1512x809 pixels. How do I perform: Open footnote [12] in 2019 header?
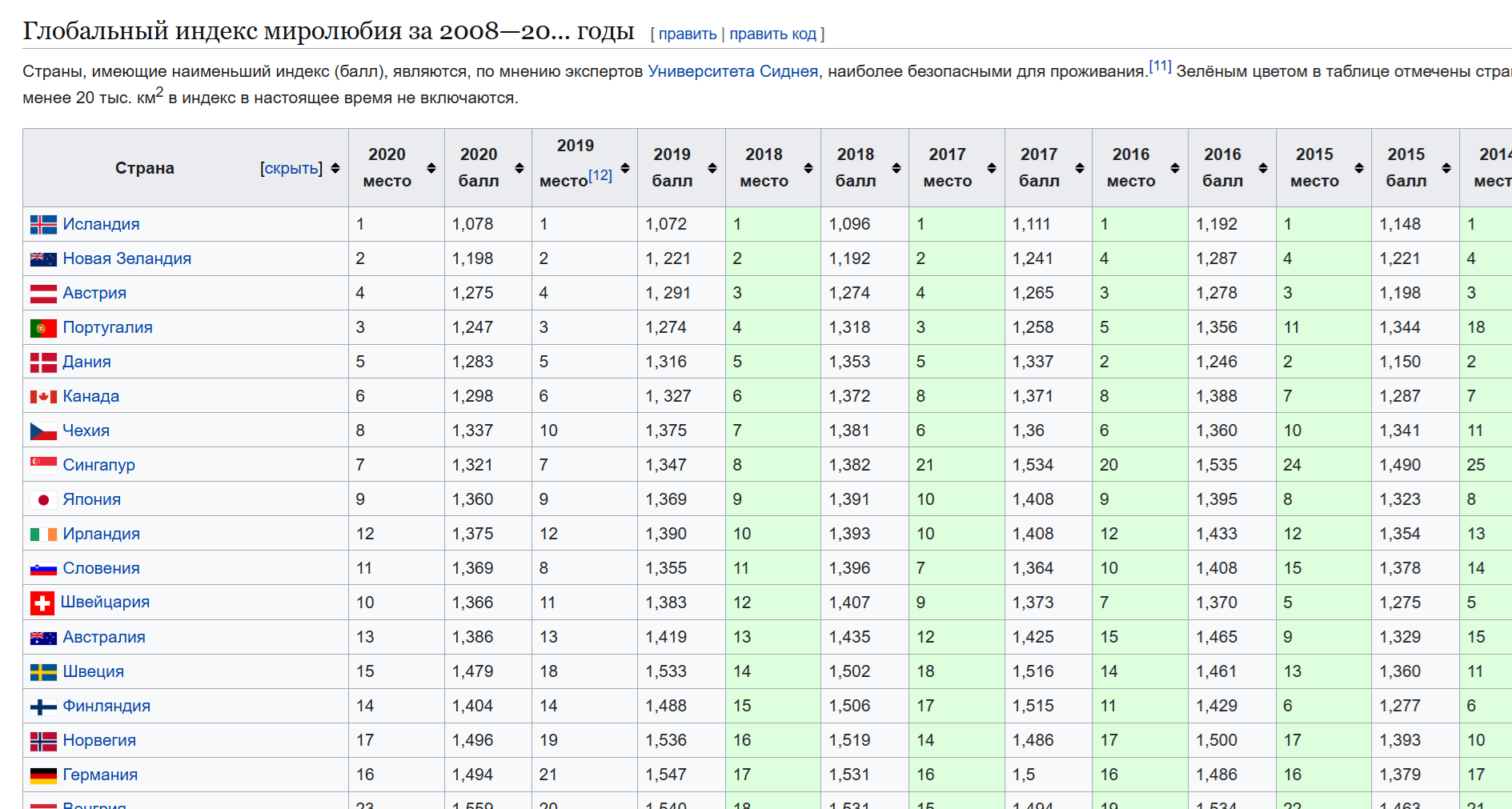(600, 175)
